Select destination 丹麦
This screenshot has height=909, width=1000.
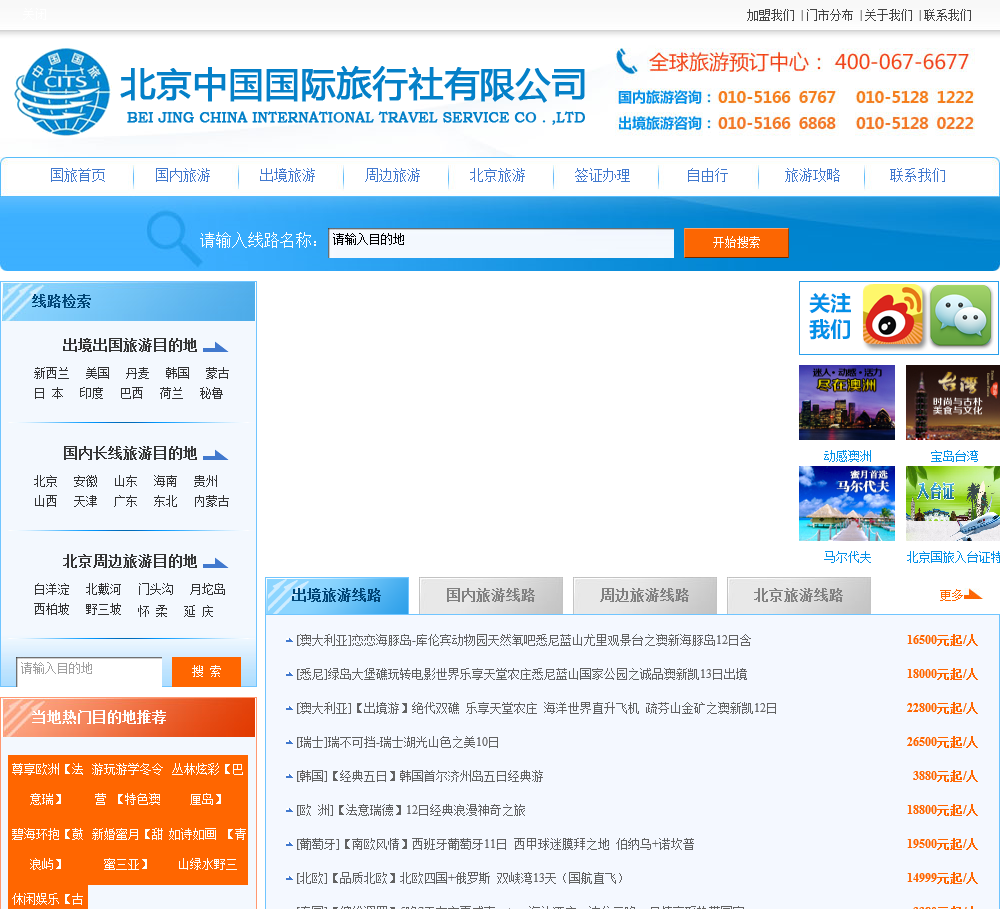[x=137, y=373]
